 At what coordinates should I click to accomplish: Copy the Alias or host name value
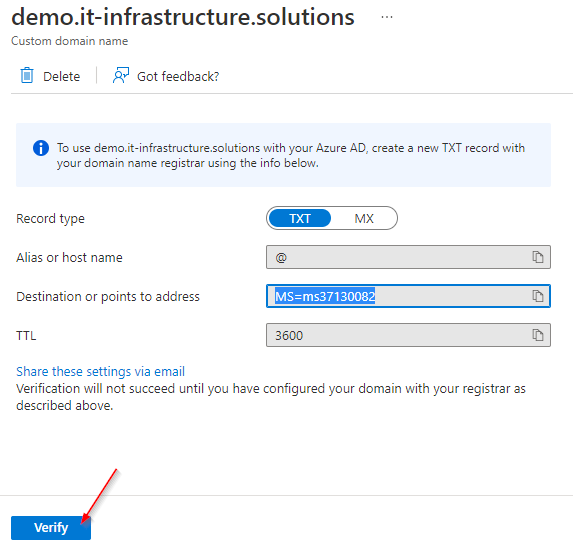(x=538, y=257)
